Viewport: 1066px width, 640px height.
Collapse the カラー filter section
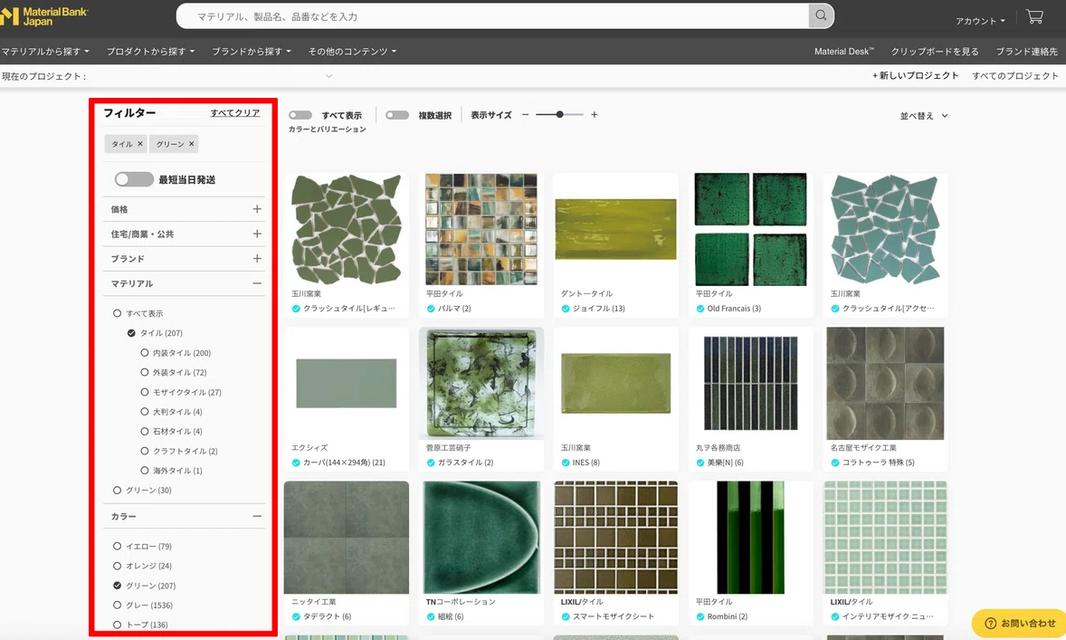pos(257,517)
